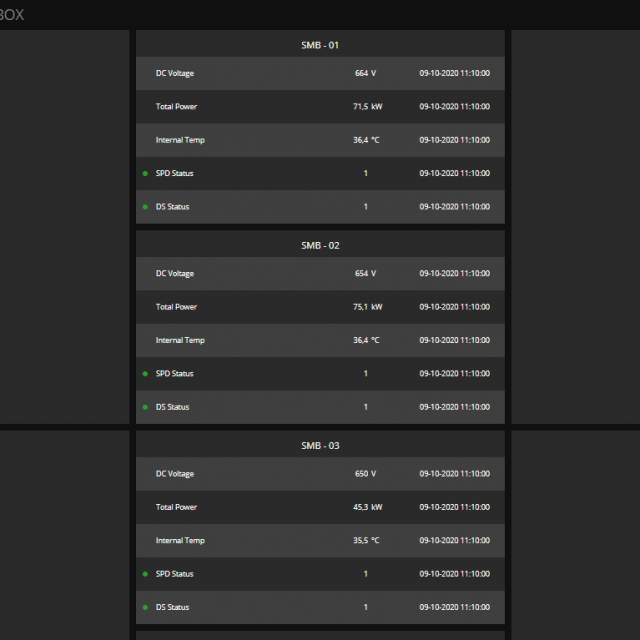
Task: Click SPD Status value 1 in SMB - 01
Action: (366, 173)
